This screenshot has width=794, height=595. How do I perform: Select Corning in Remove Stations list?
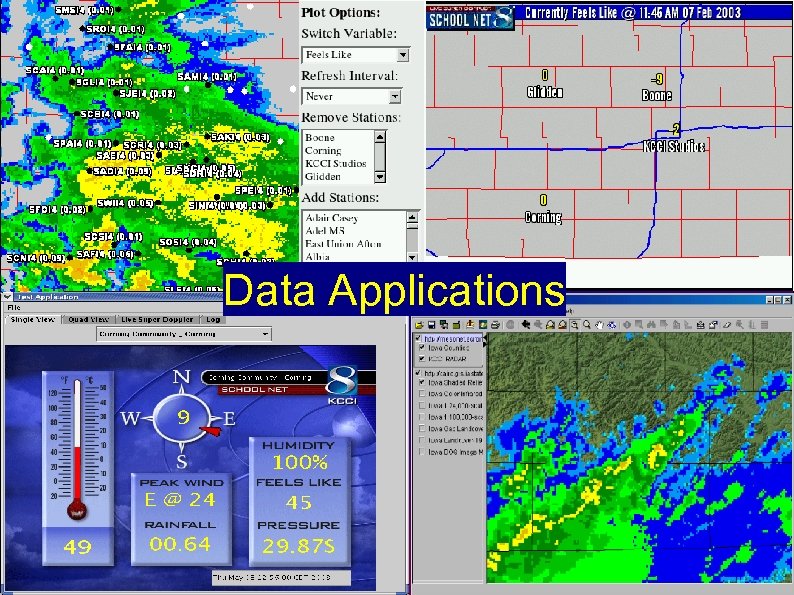click(323, 150)
